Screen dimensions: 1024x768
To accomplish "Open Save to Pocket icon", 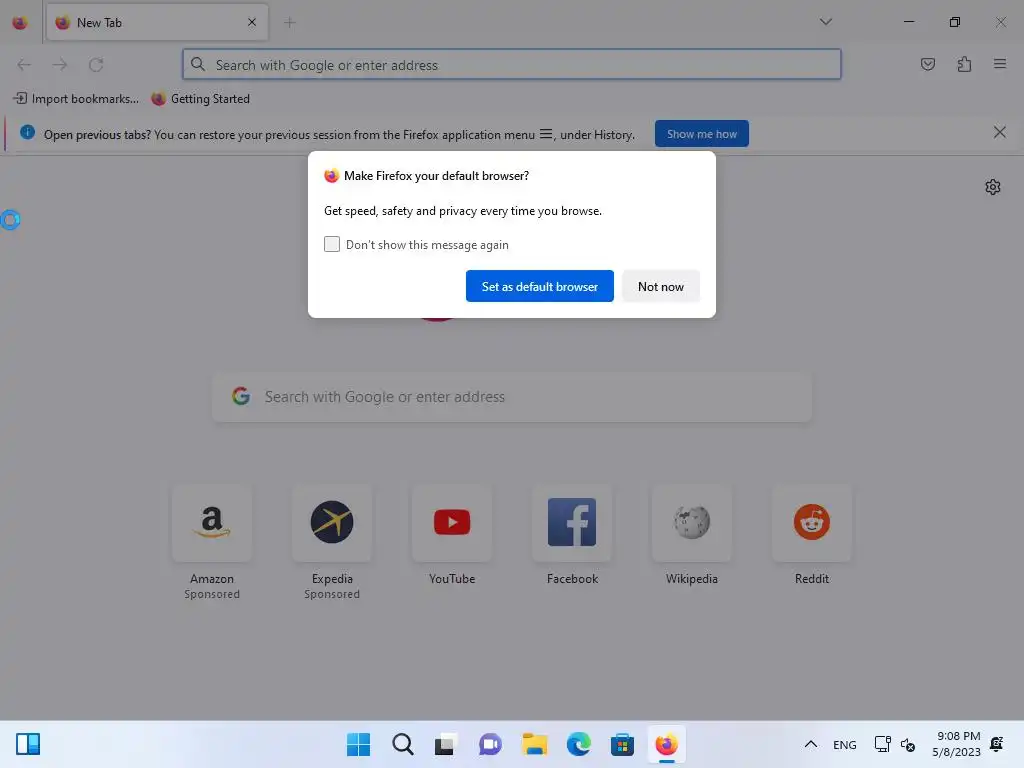I will [927, 64].
